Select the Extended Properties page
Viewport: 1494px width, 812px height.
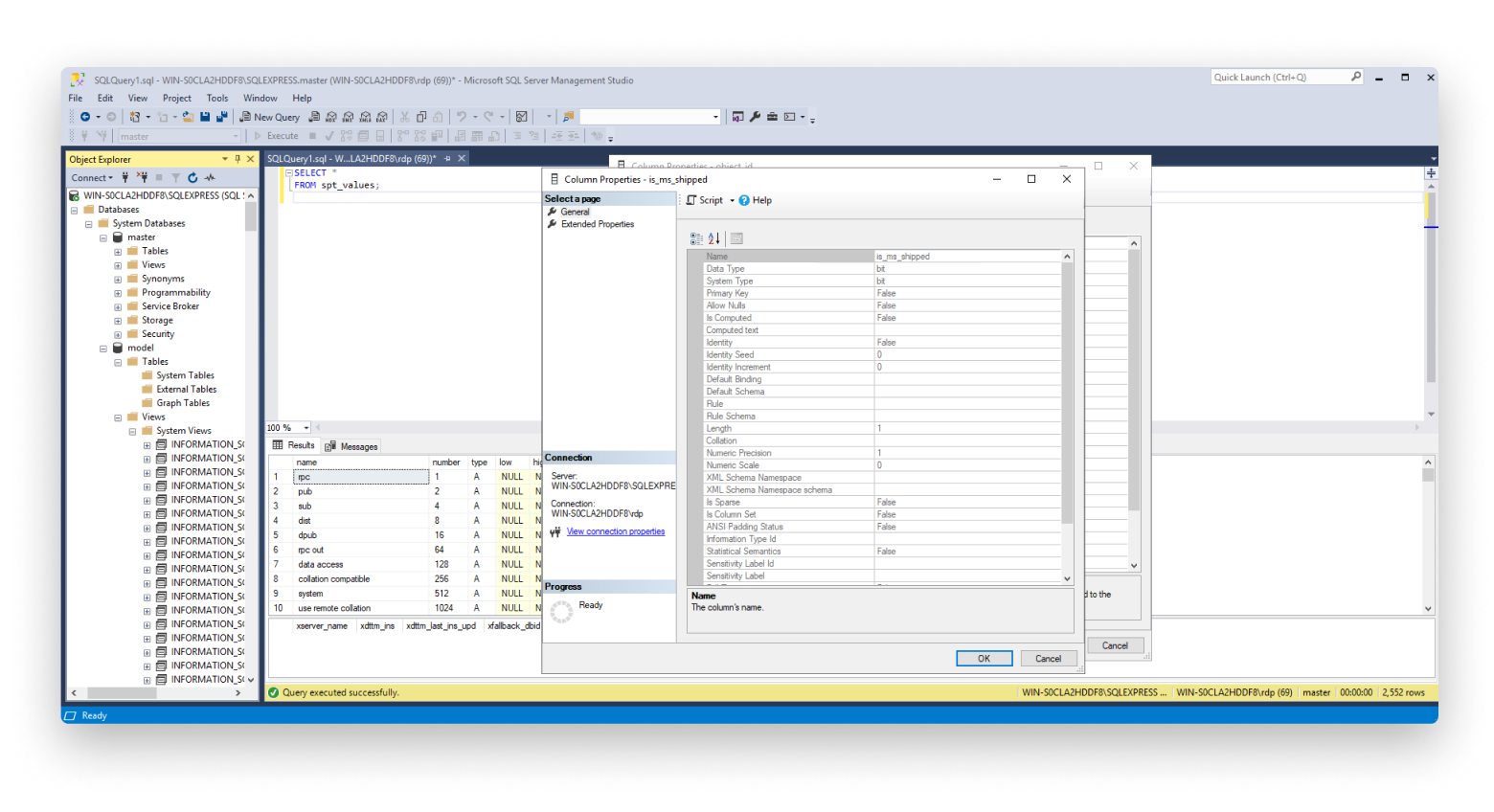point(598,224)
